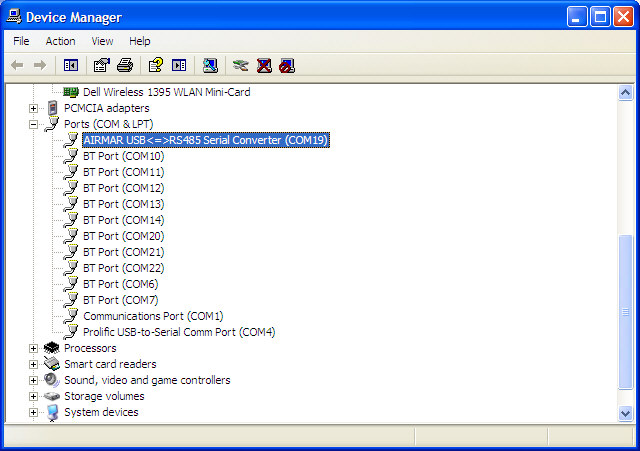Click the Ports (COM & LPT) category icon
The height and width of the screenshot is (451, 640).
(x=52, y=124)
